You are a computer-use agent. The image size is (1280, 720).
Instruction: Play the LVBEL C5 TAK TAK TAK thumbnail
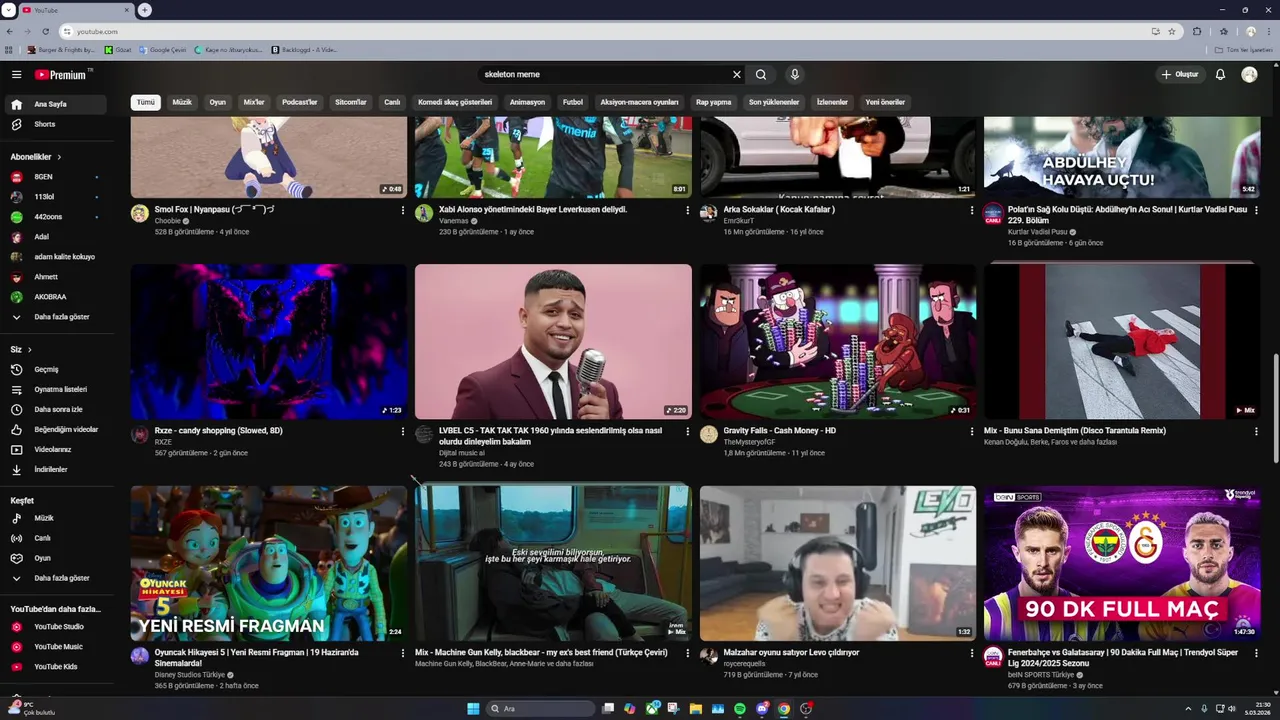point(553,341)
